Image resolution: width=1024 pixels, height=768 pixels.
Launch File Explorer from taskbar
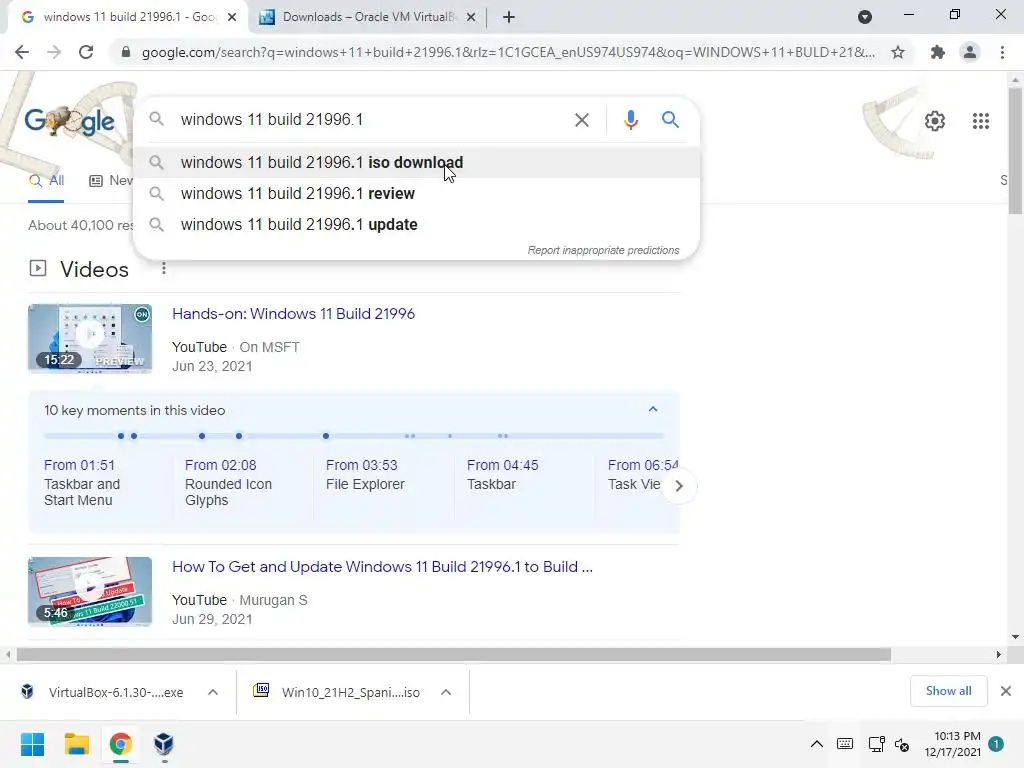(x=76, y=744)
